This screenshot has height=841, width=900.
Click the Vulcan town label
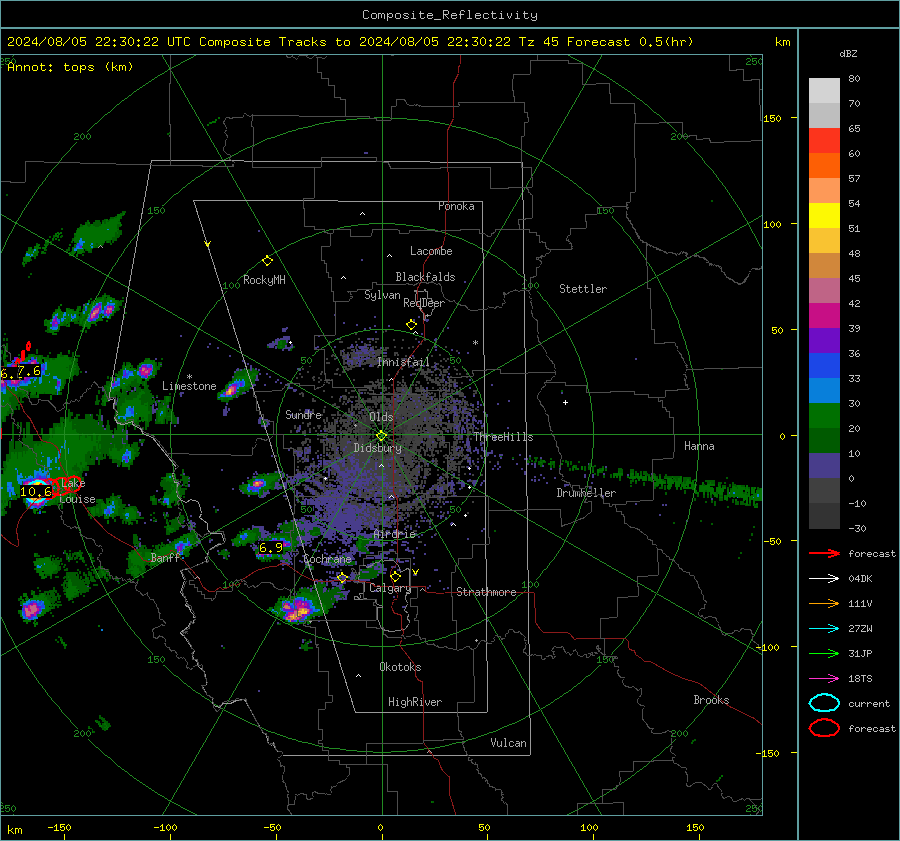508,743
